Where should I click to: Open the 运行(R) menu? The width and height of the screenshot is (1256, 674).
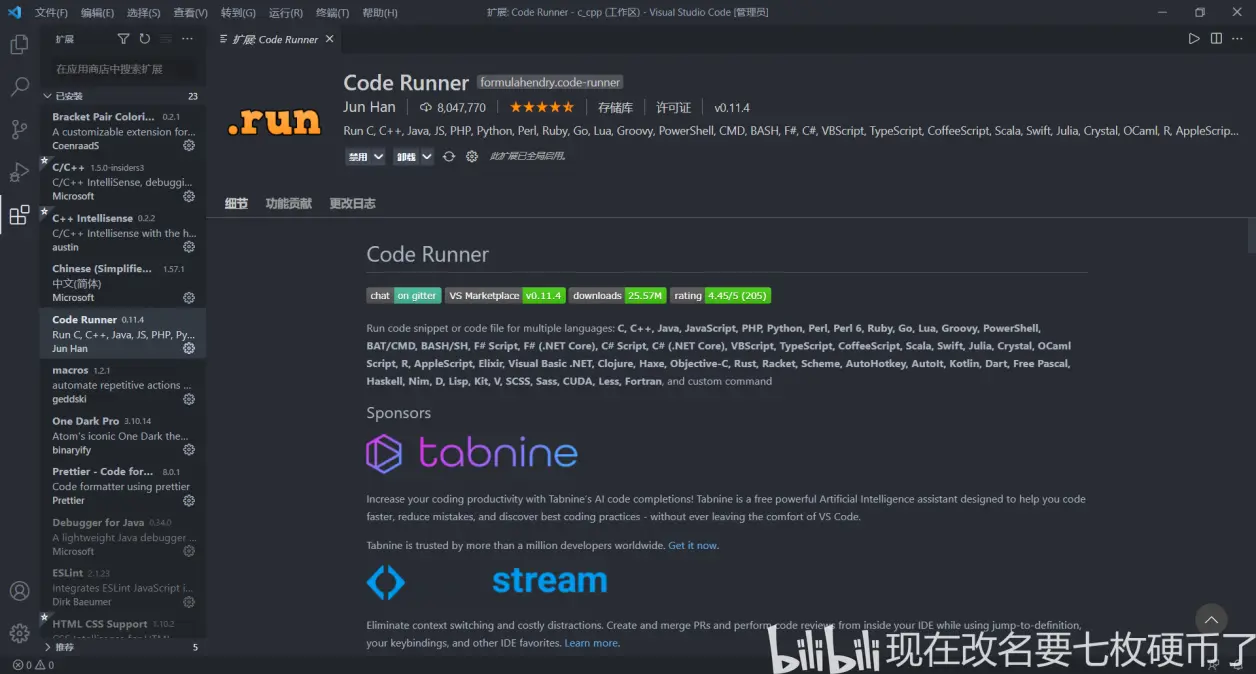[x=286, y=13]
